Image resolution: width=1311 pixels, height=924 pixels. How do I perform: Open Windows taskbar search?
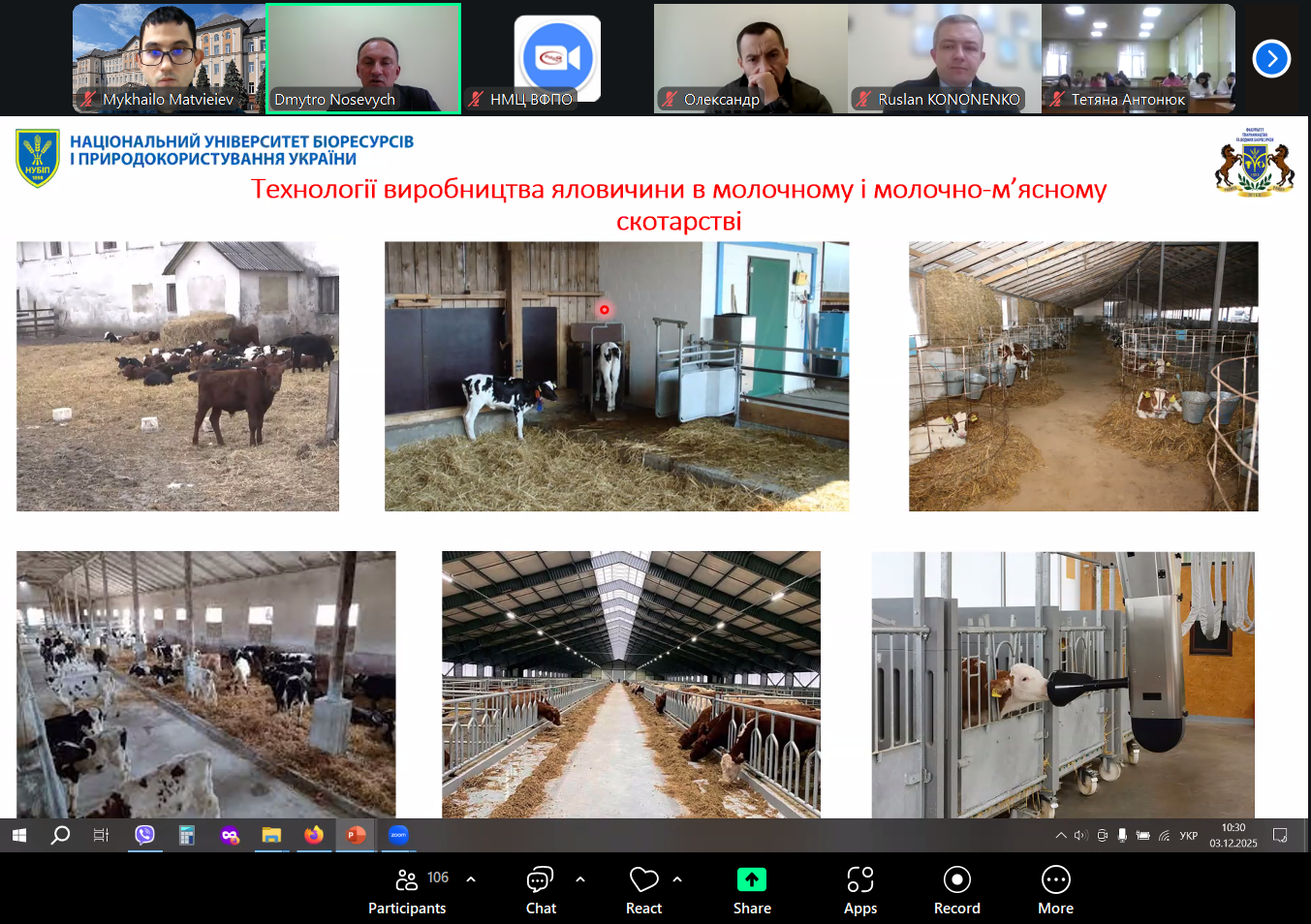pos(60,835)
